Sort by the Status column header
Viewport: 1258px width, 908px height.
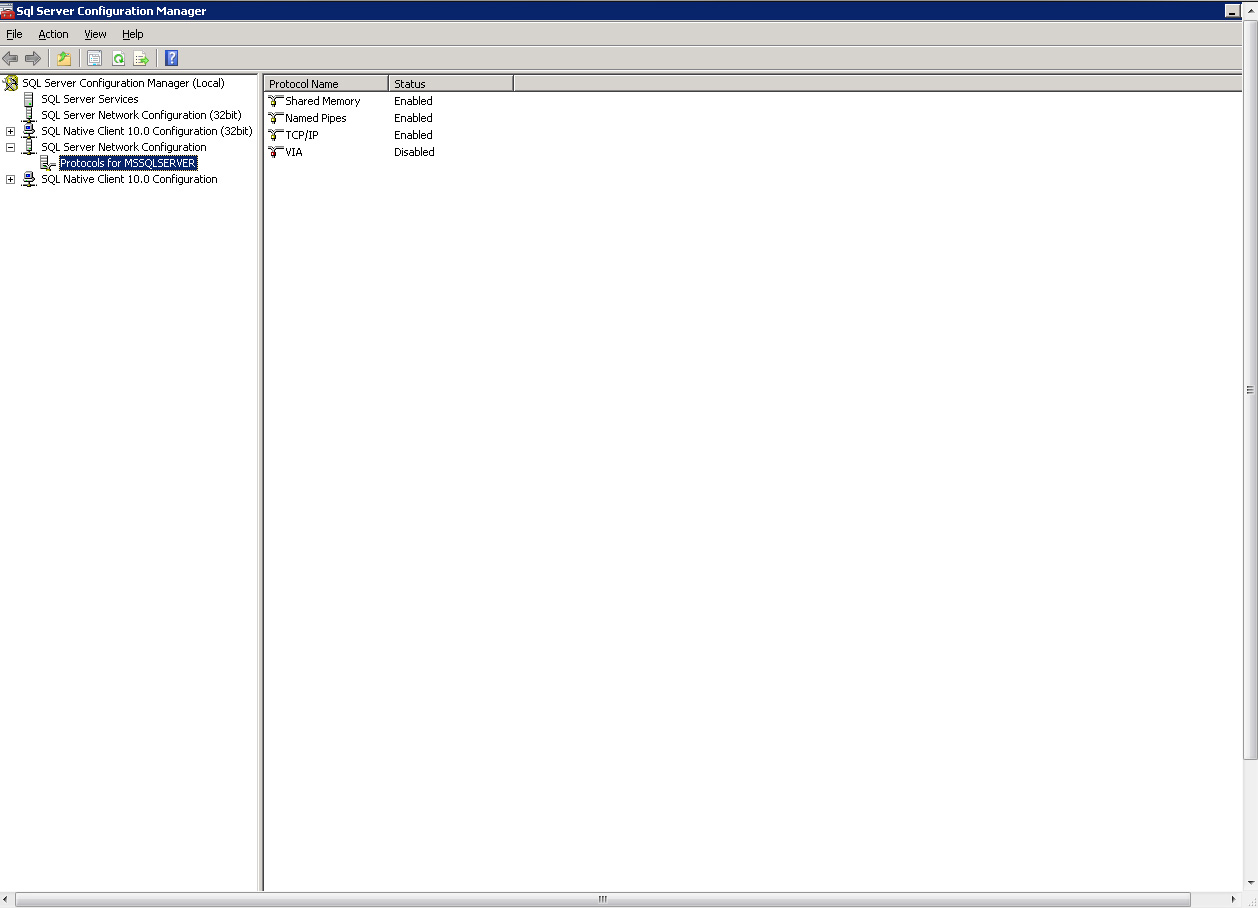pyautogui.click(x=451, y=84)
